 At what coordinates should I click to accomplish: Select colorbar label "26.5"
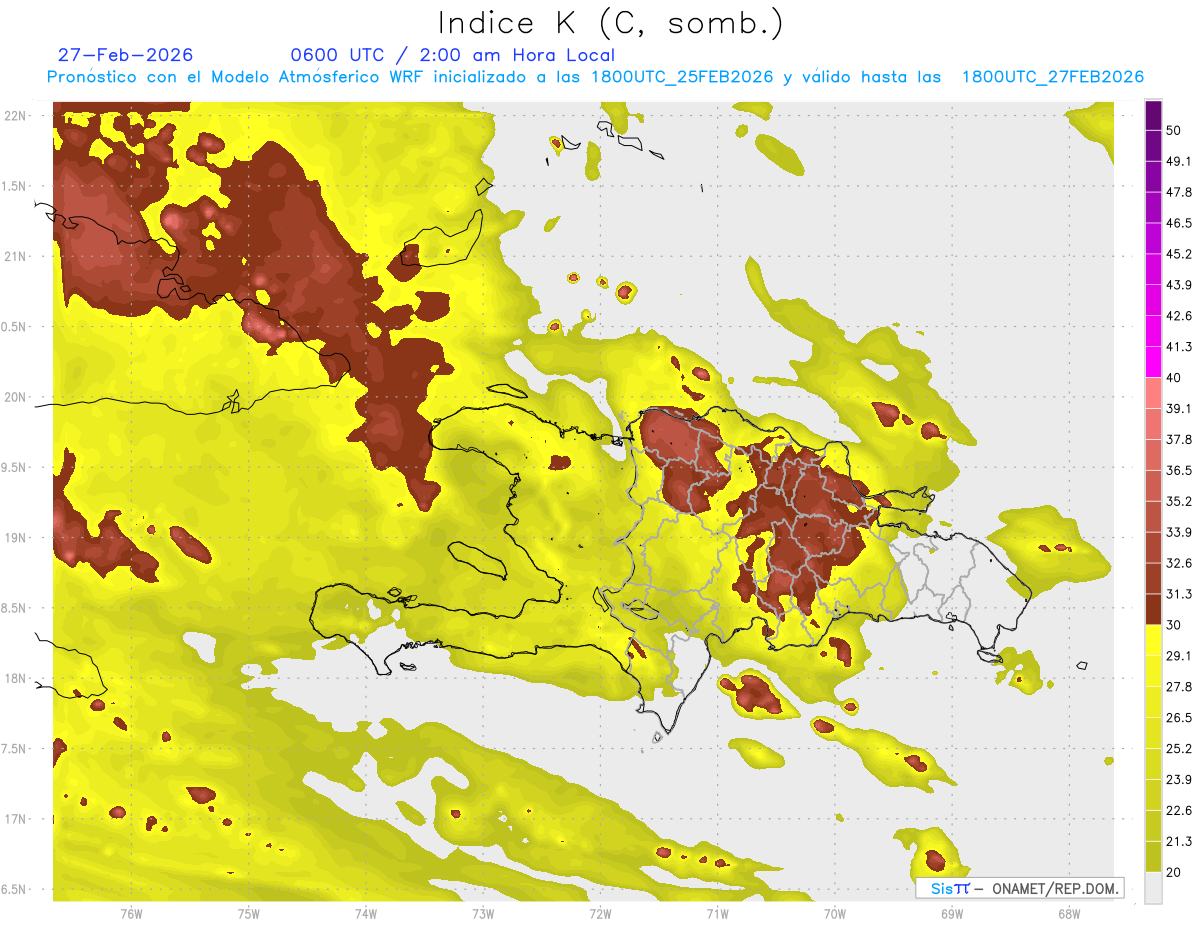[x=1179, y=718]
